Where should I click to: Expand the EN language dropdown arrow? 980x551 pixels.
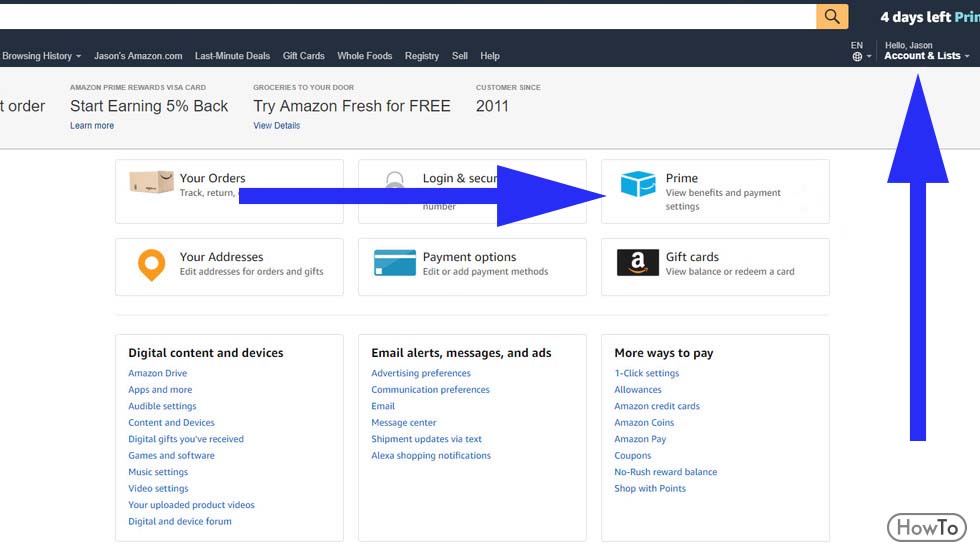[x=869, y=56]
